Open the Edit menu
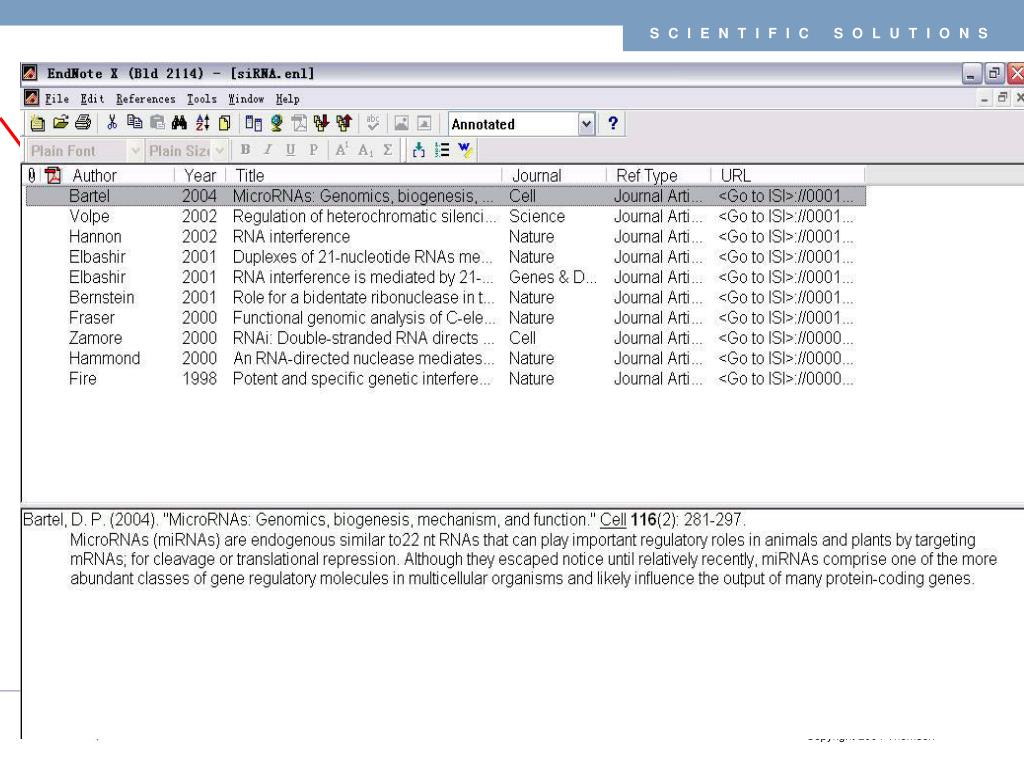This screenshot has height=768, width=1024. click(92, 99)
